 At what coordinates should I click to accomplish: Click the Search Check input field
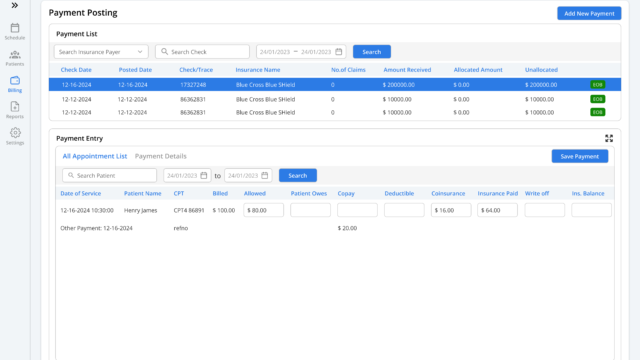point(202,52)
